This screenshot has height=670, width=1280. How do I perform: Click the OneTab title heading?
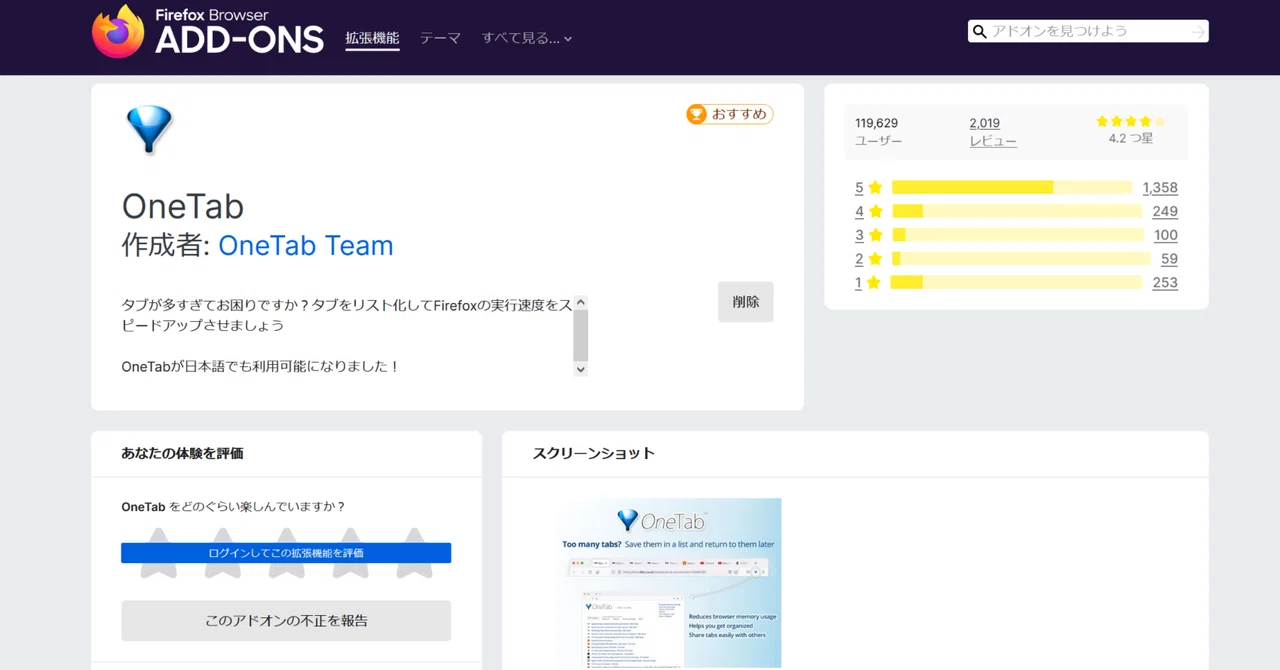point(183,206)
